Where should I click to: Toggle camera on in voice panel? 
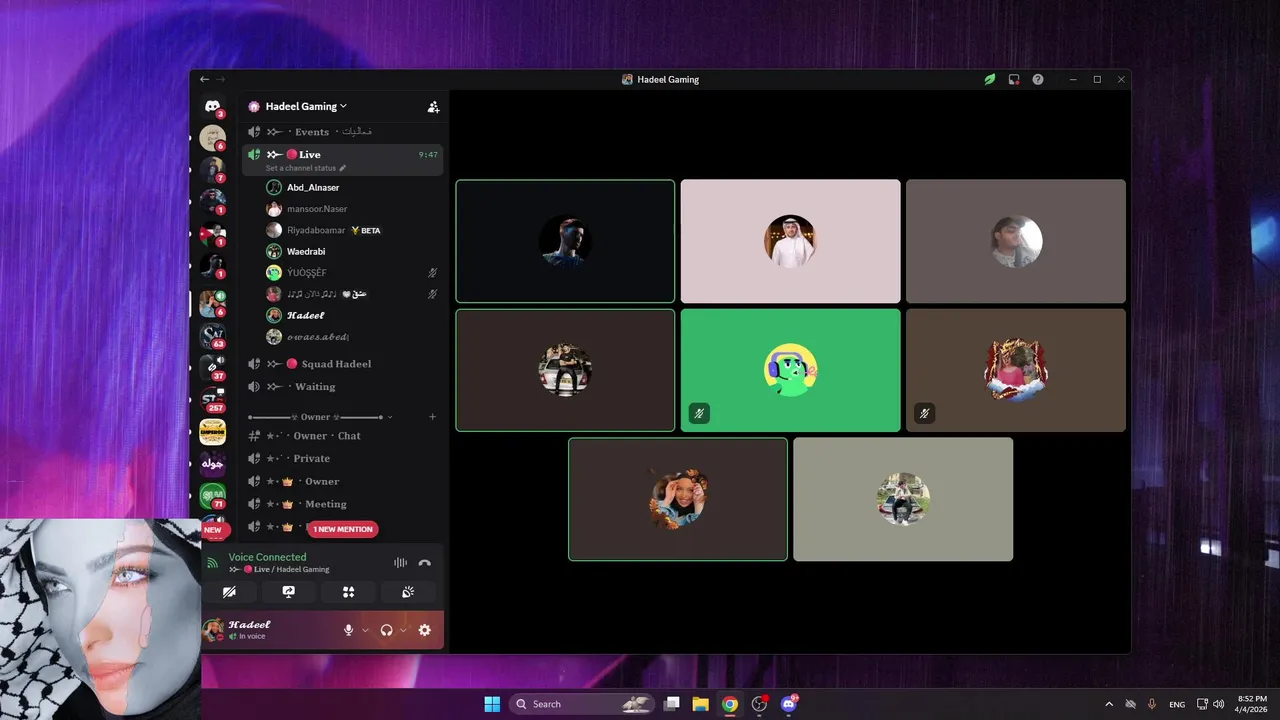[x=229, y=592]
